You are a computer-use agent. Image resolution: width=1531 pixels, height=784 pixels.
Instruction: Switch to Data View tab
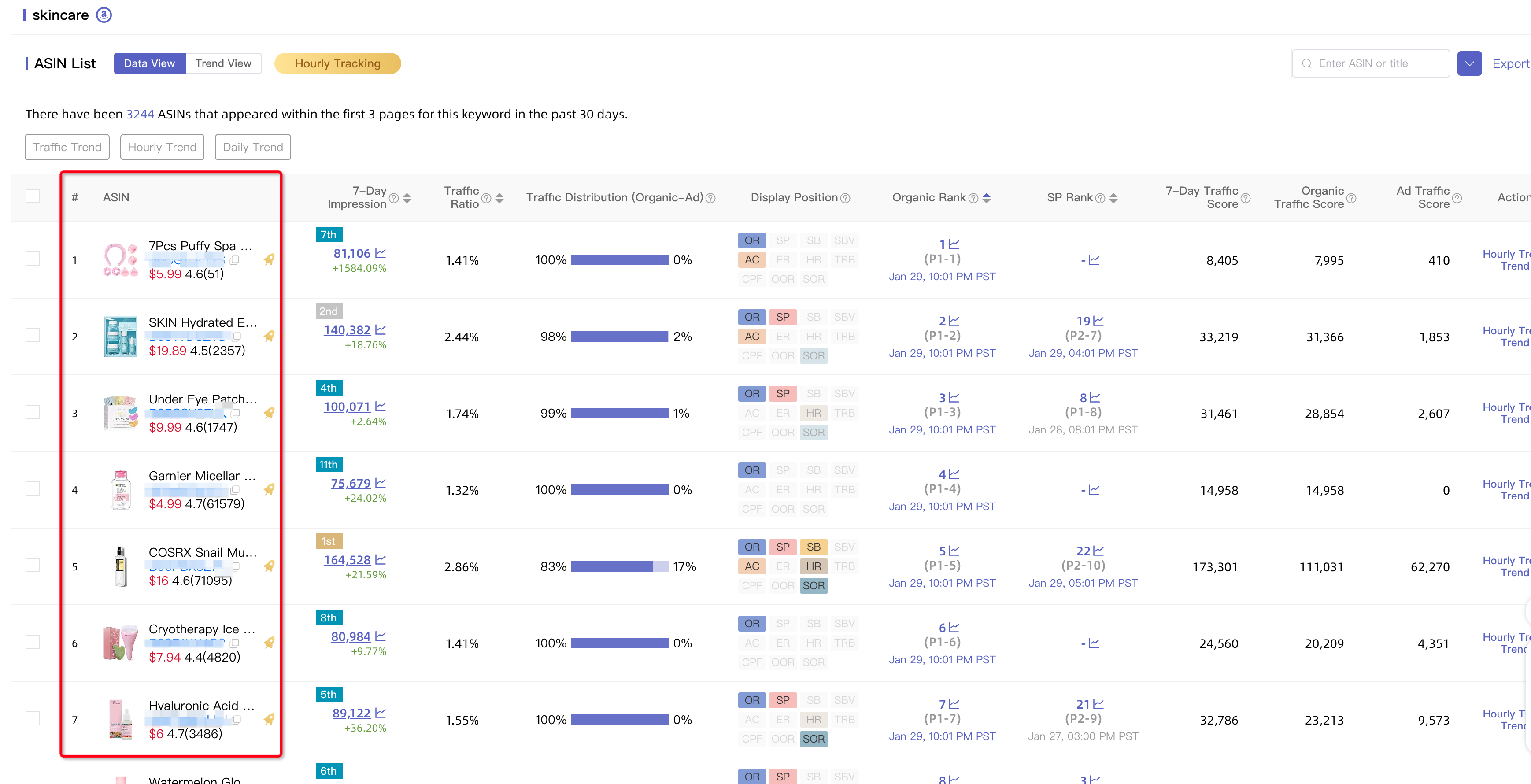(x=149, y=63)
